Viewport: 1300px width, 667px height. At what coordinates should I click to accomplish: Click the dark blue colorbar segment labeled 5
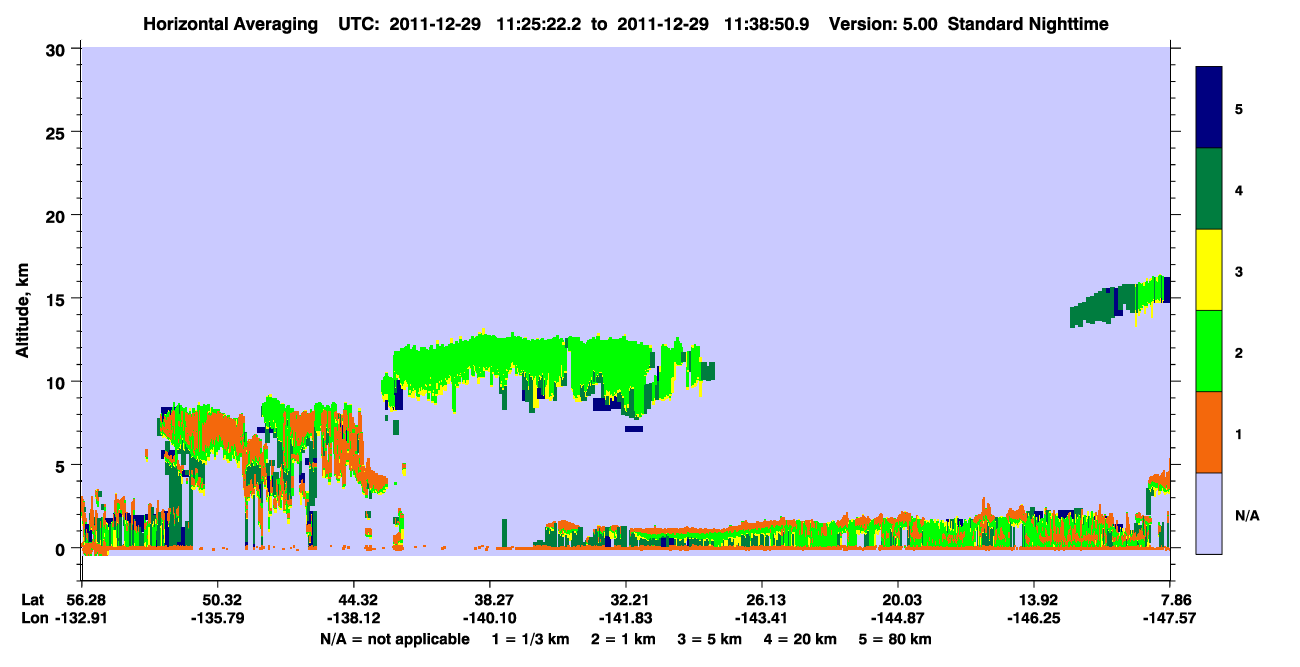[x=1209, y=107]
